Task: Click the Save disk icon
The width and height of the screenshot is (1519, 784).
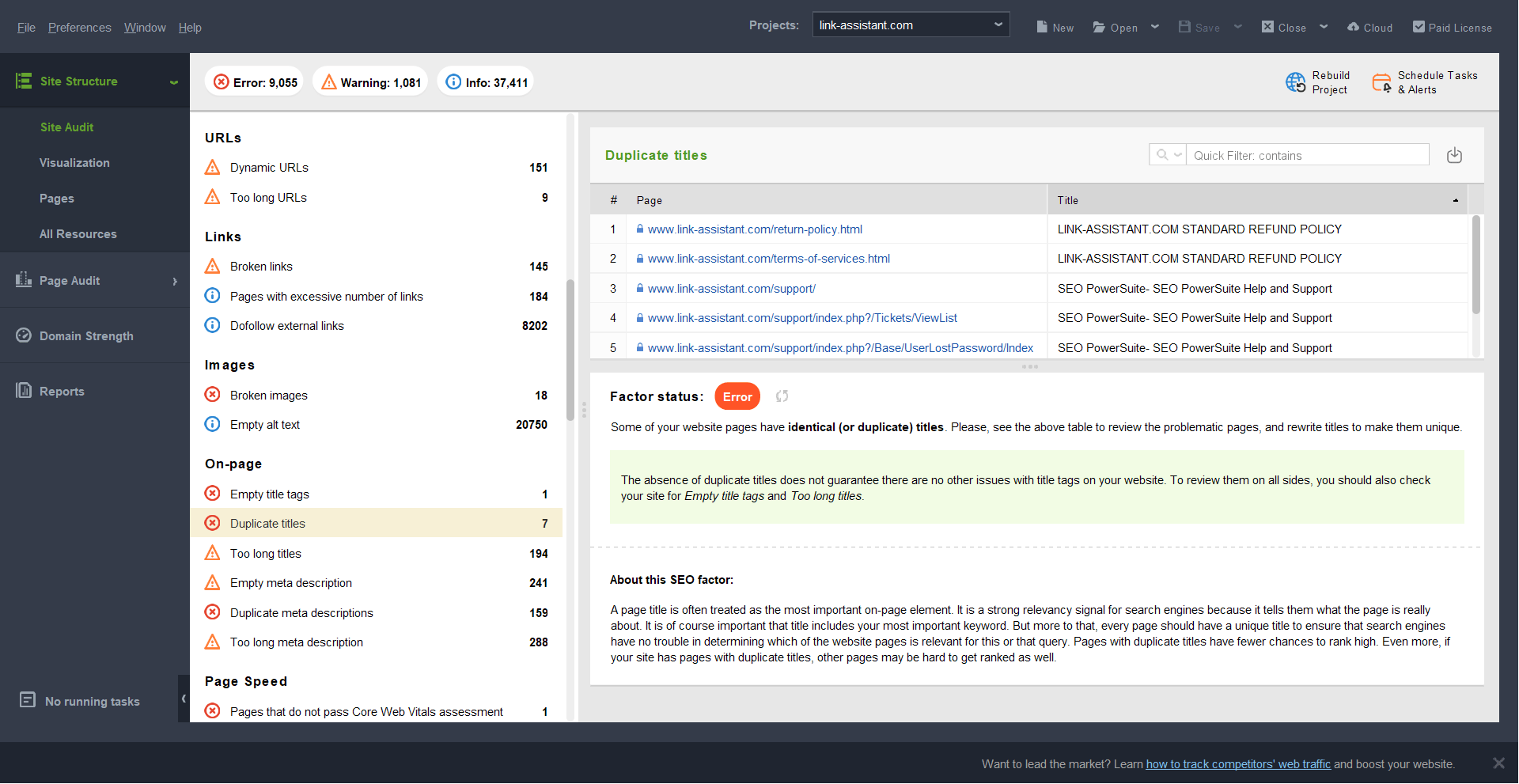Action: [x=1184, y=27]
